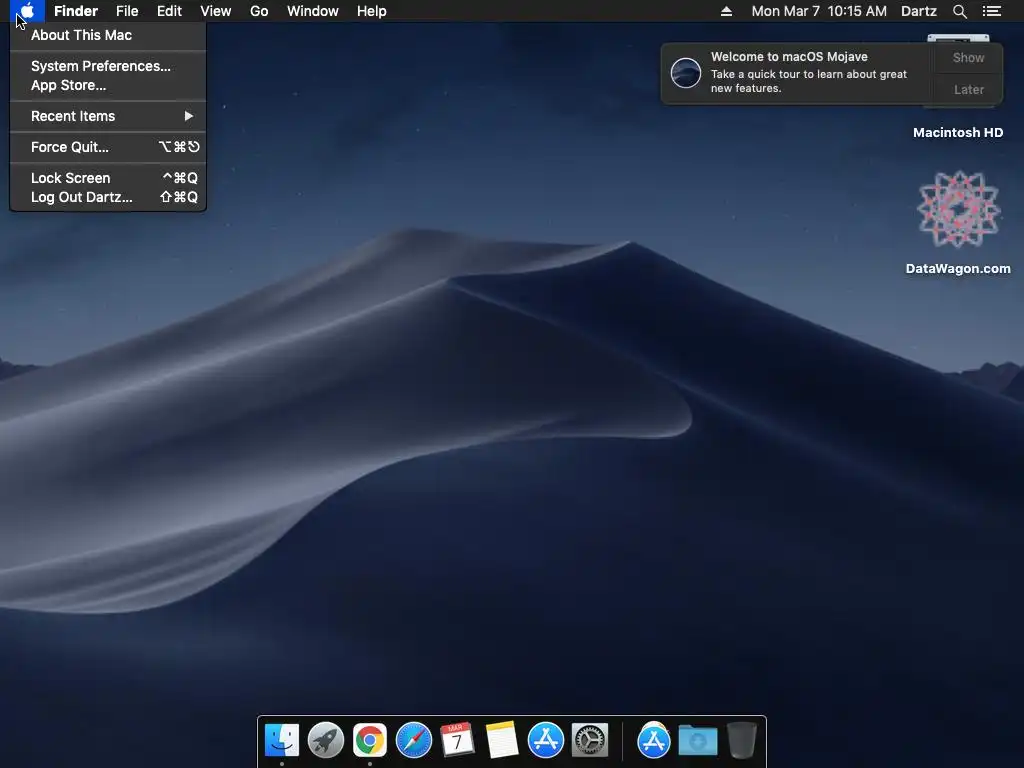The width and height of the screenshot is (1024, 768).
Task: Open System Preferences… menu entry
Action: (x=108, y=66)
